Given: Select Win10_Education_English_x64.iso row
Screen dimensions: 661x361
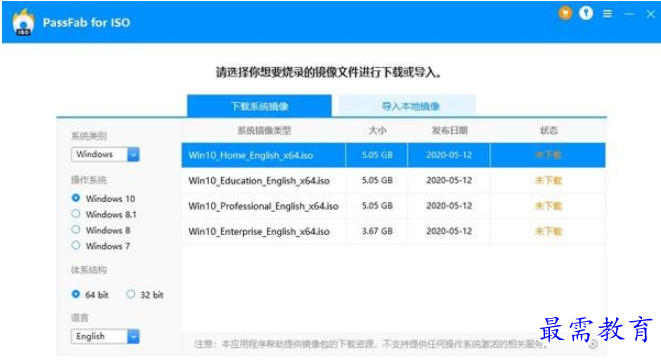Looking at the screenshot, I should coord(393,180).
